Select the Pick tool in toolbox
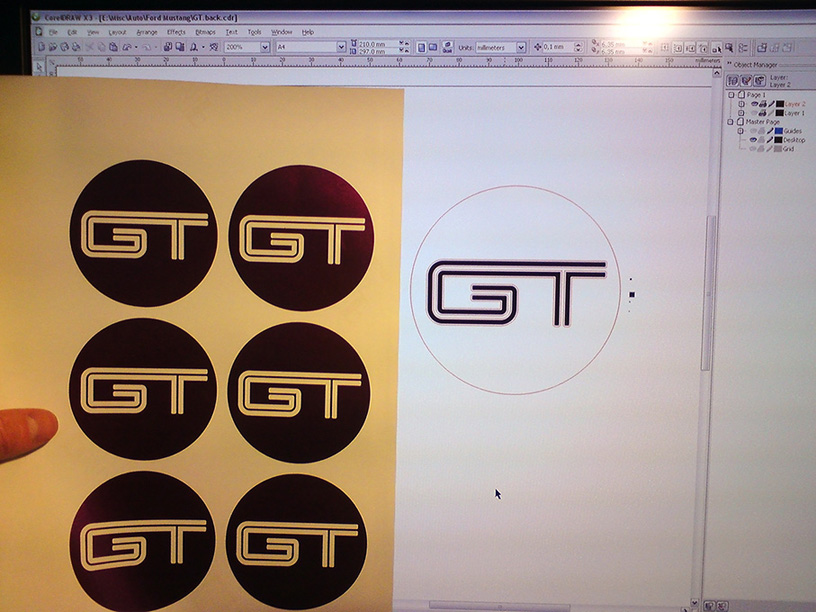The height and width of the screenshot is (612, 816). [x=39, y=67]
